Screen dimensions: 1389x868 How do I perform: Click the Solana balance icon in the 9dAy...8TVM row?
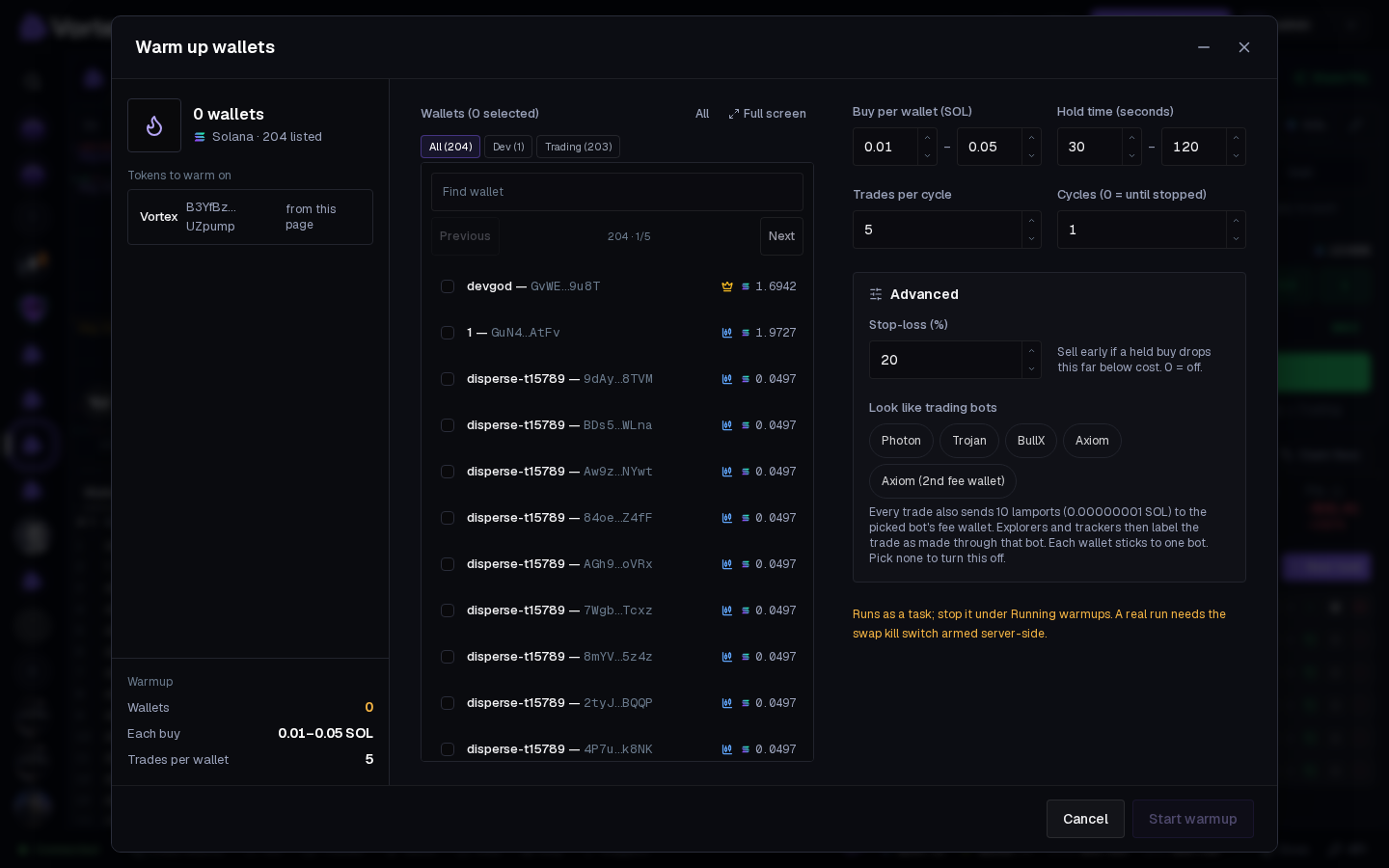(x=746, y=379)
